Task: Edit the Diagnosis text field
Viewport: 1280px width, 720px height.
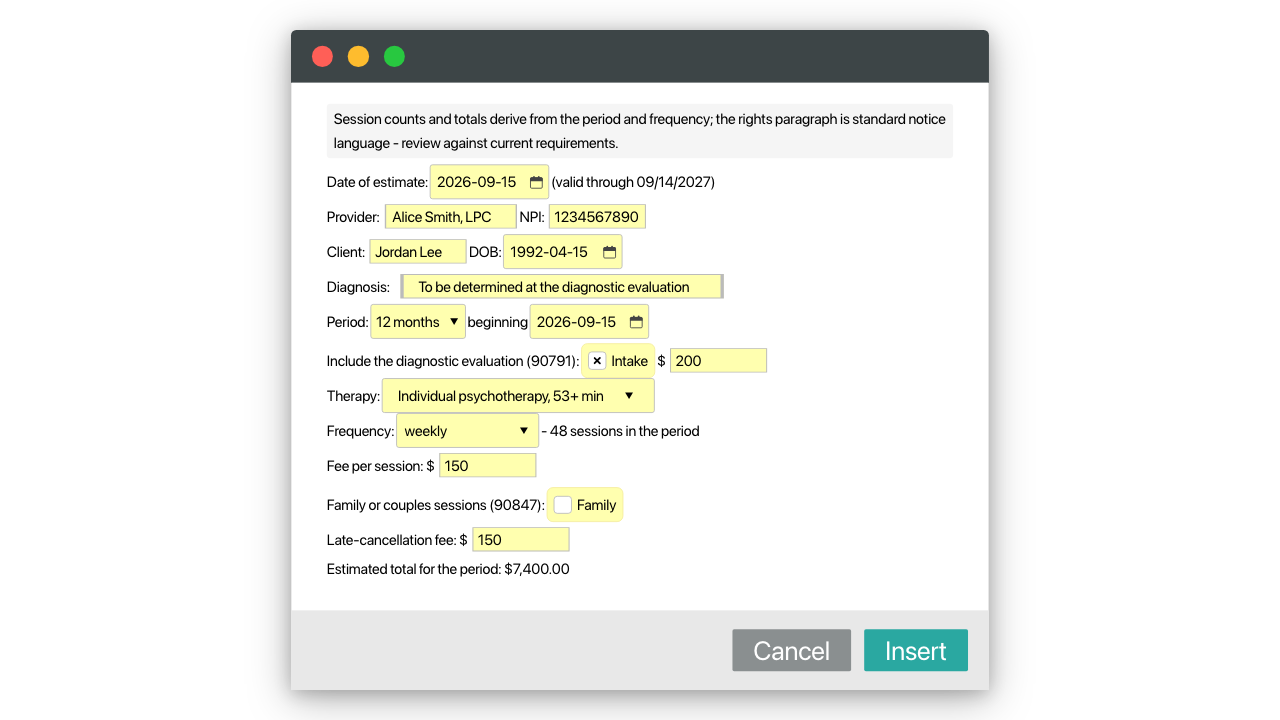Action: 562,287
